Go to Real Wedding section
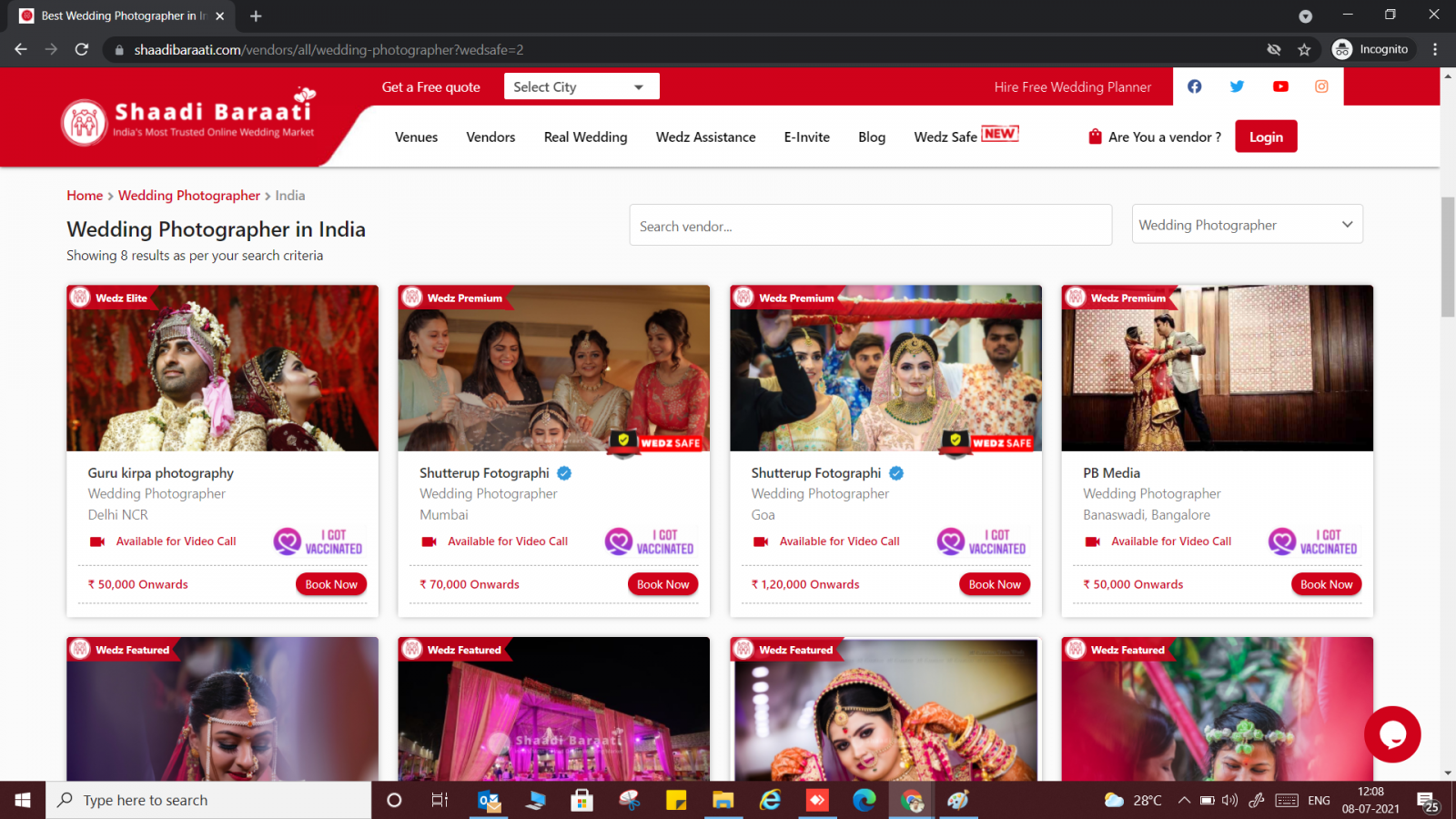The height and width of the screenshot is (819, 1456). point(585,136)
